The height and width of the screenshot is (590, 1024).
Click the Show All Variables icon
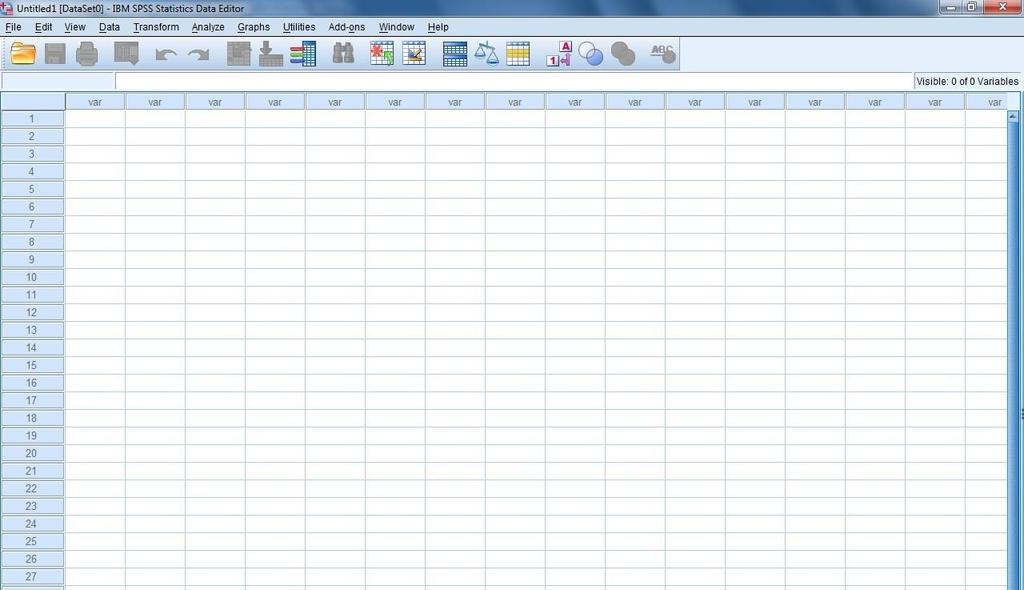point(623,54)
